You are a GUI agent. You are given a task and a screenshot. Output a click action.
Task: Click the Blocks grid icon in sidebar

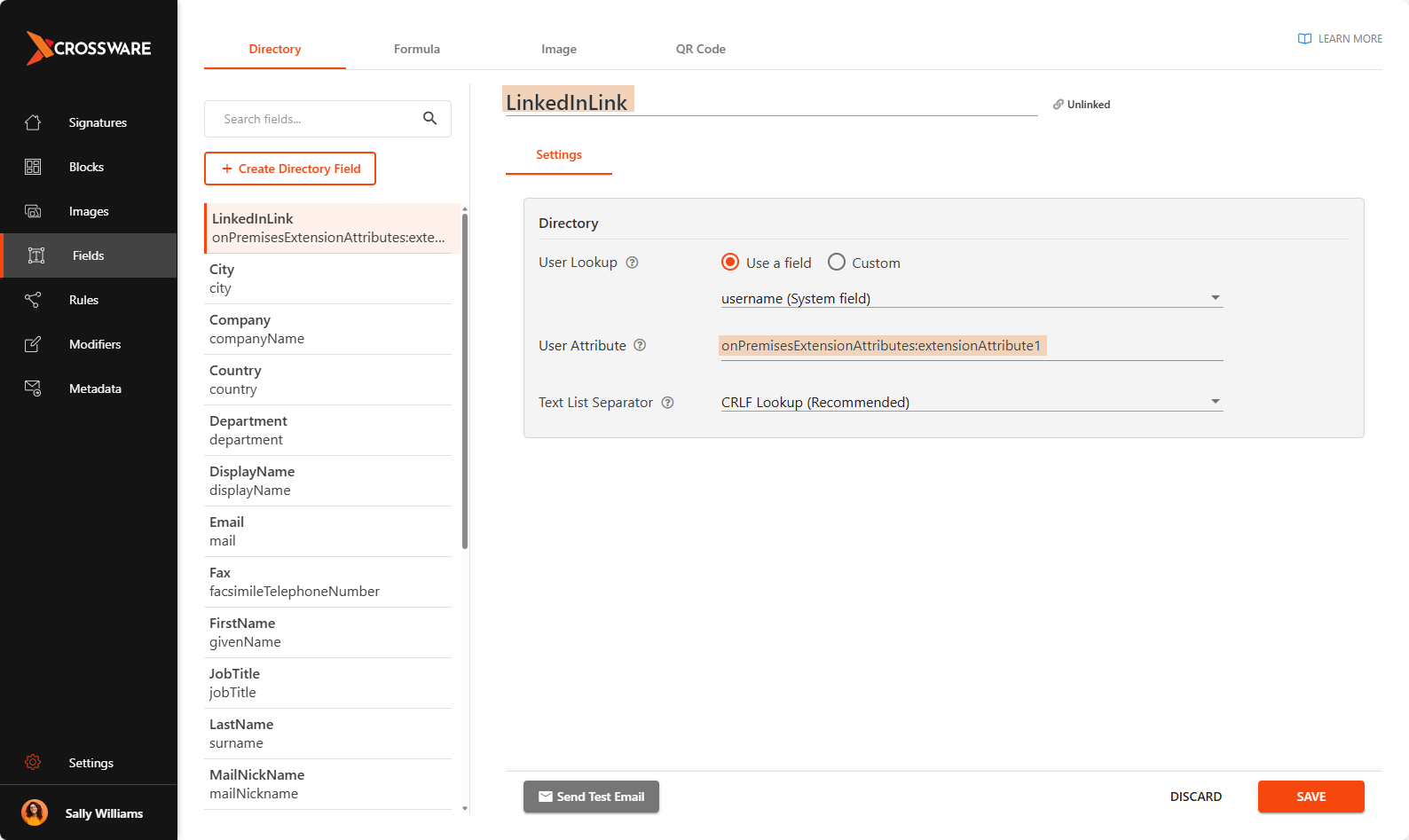tap(33, 167)
